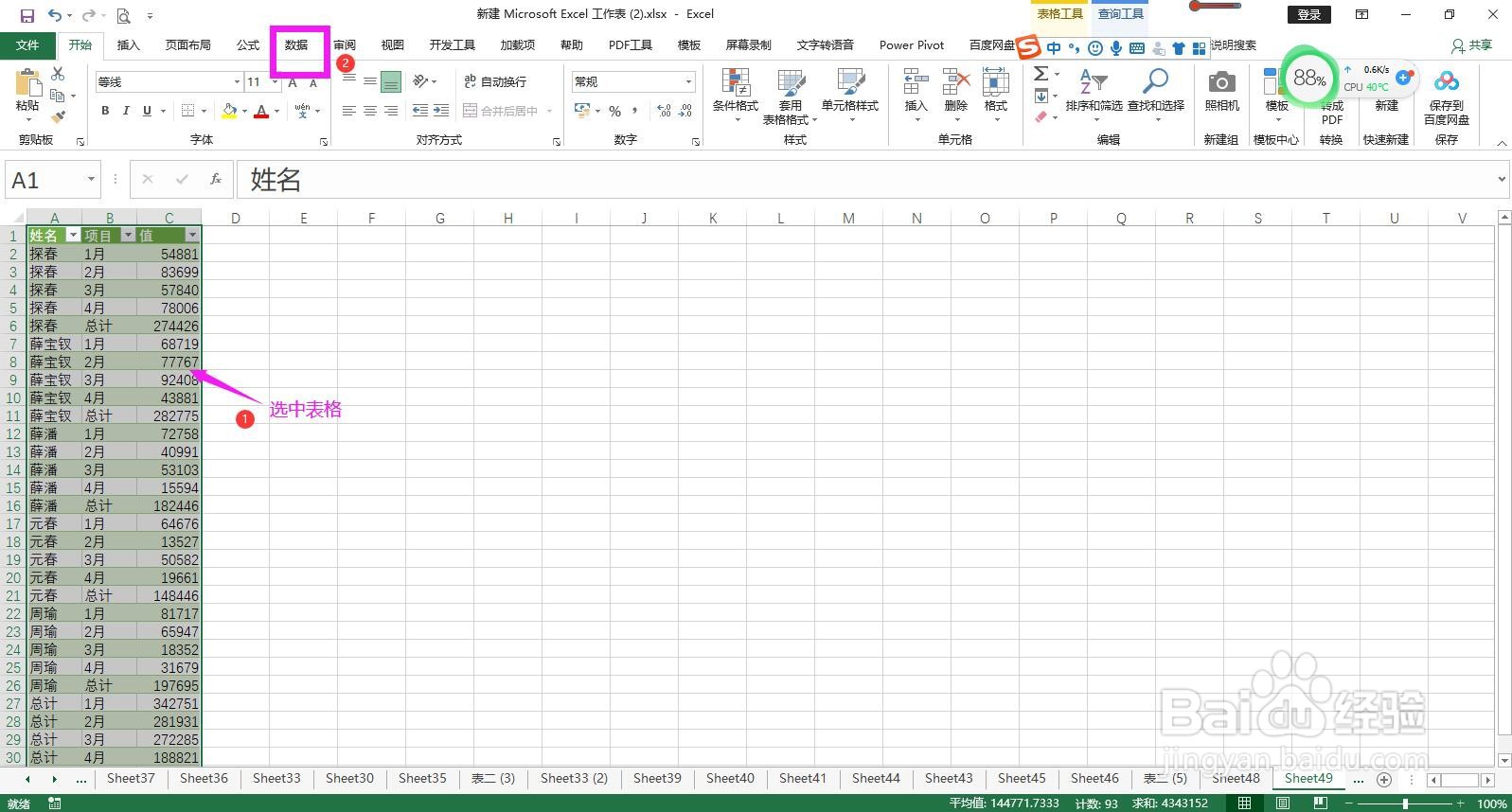Viewport: 1512px width, 812px height.
Task: Click the zoom slider handle
Action: tap(1405, 803)
